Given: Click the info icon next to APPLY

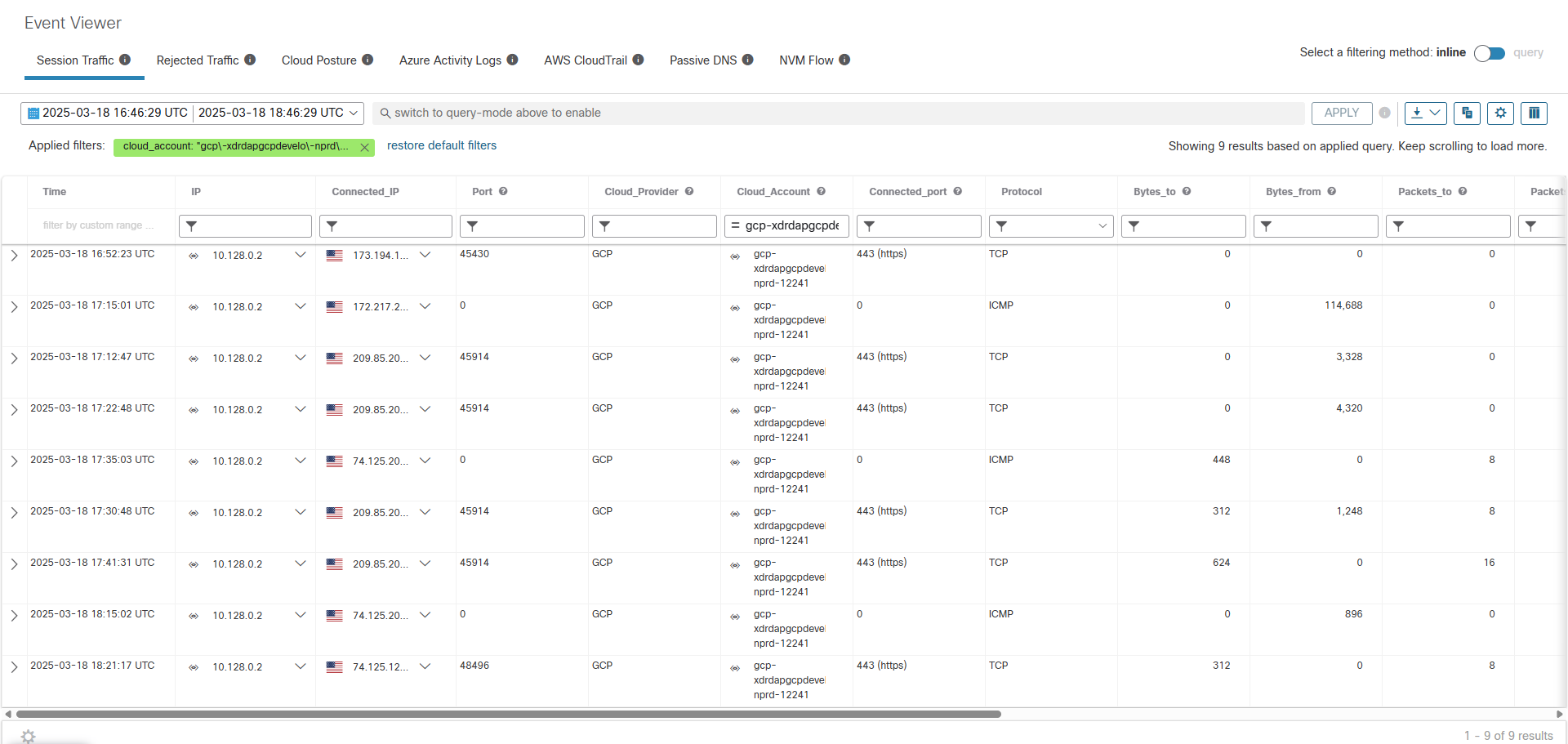Looking at the screenshot, I should (1384, 113).
